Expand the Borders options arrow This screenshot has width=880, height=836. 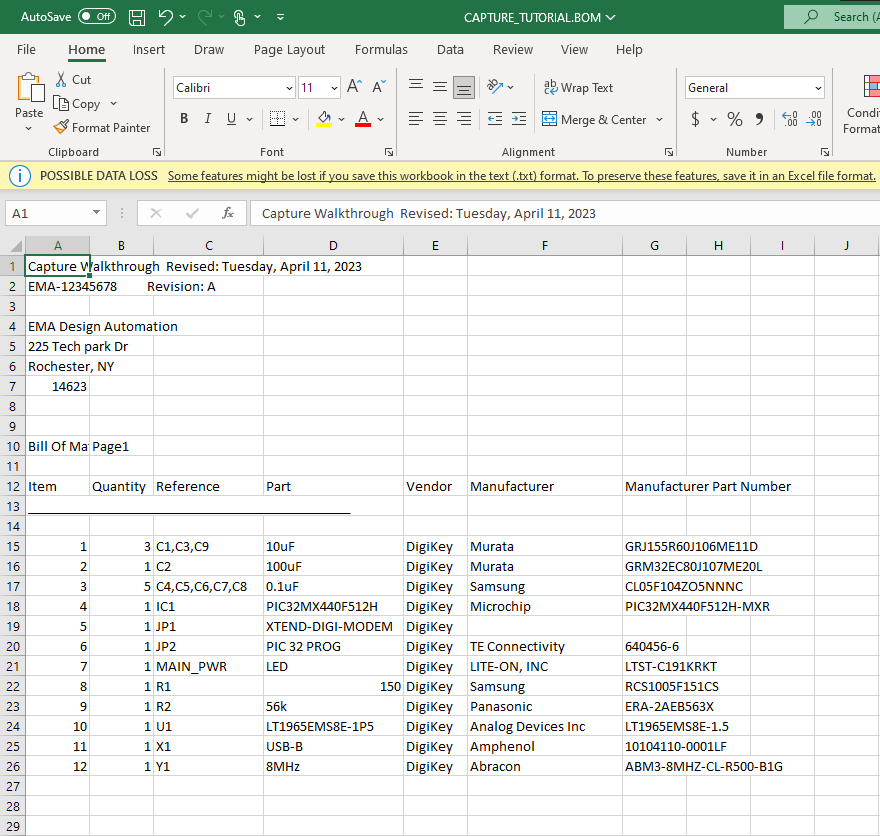pos(296,120)
